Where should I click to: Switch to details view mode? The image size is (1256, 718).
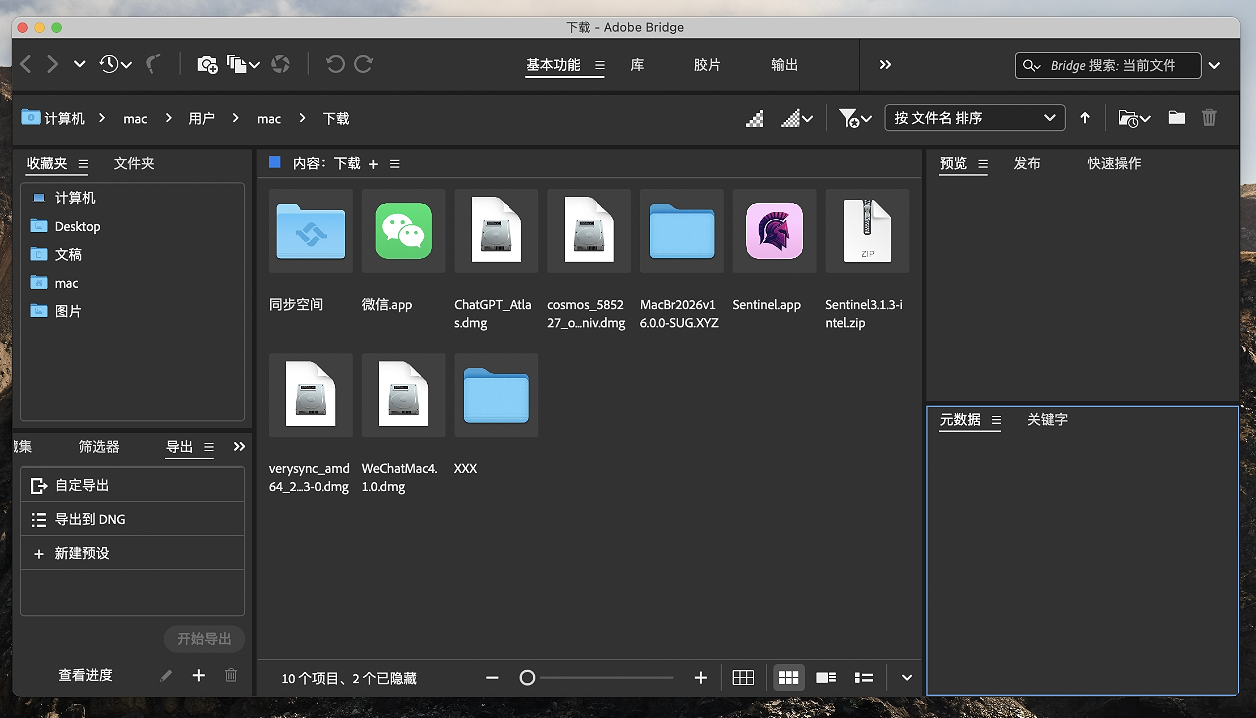click(826, 678)
